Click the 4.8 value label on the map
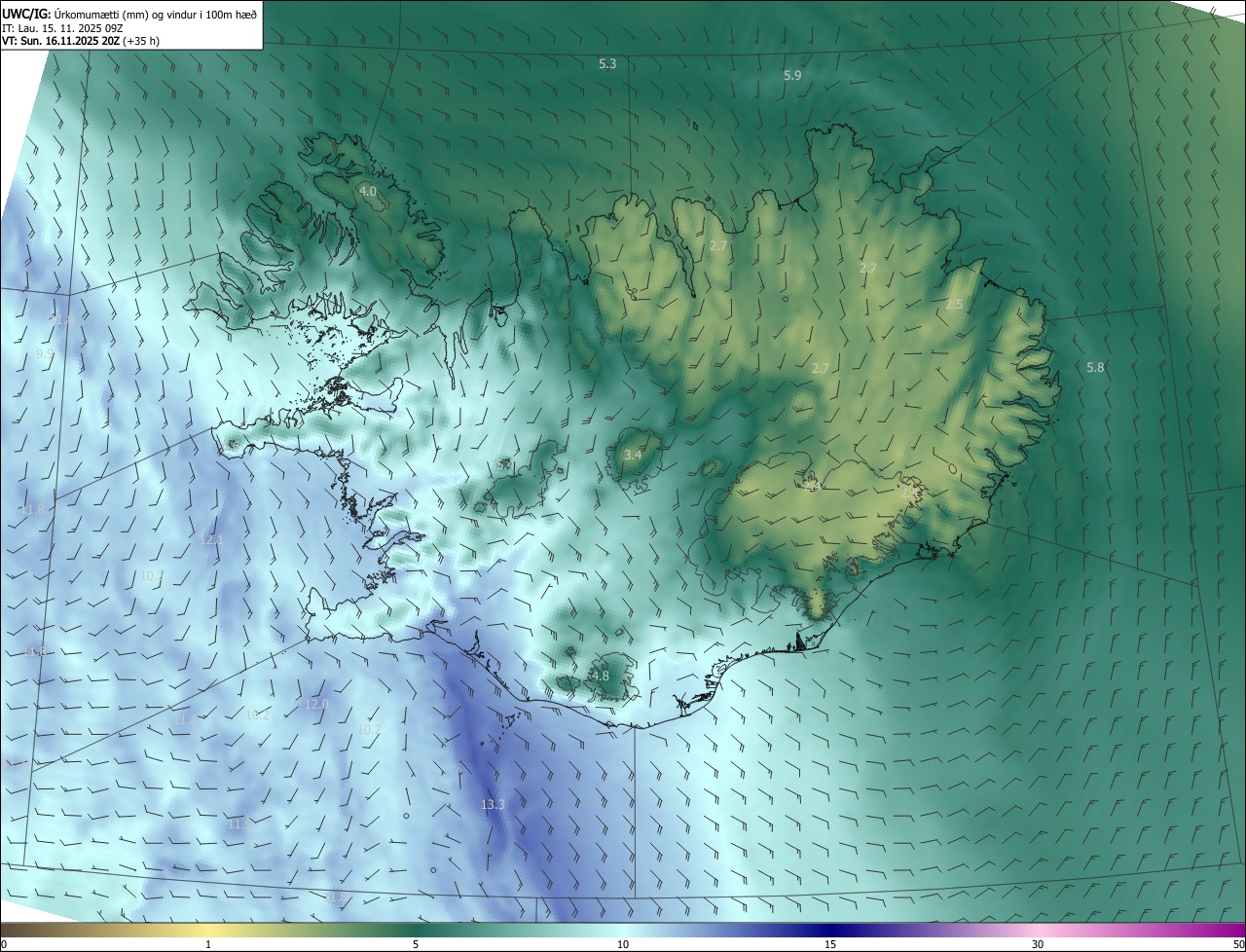The height and width of the screenshot is (952, 1246). click(x=601, y=676)
